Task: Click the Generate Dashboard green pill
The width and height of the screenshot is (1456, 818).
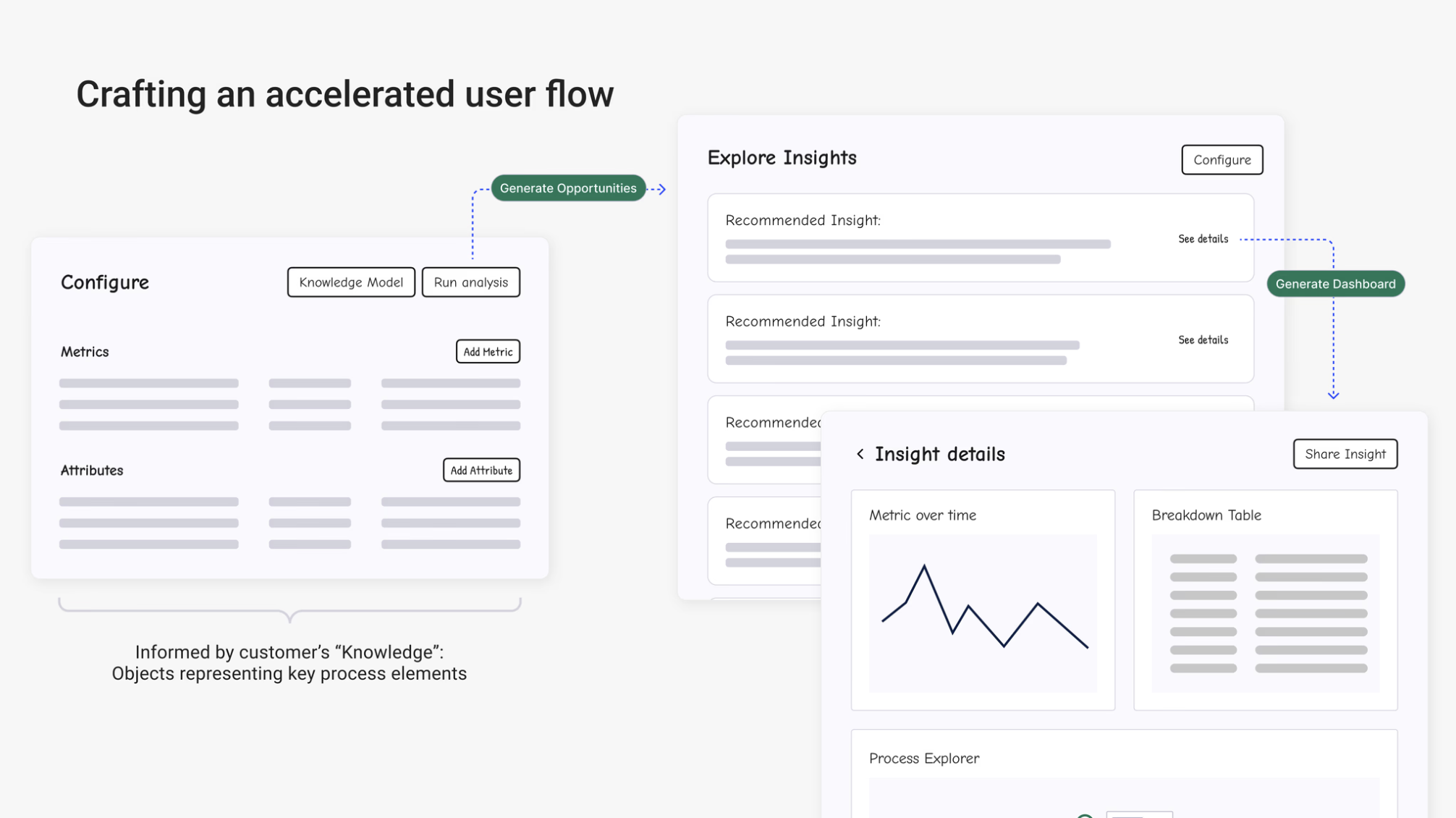Action: coord(1335,284)
